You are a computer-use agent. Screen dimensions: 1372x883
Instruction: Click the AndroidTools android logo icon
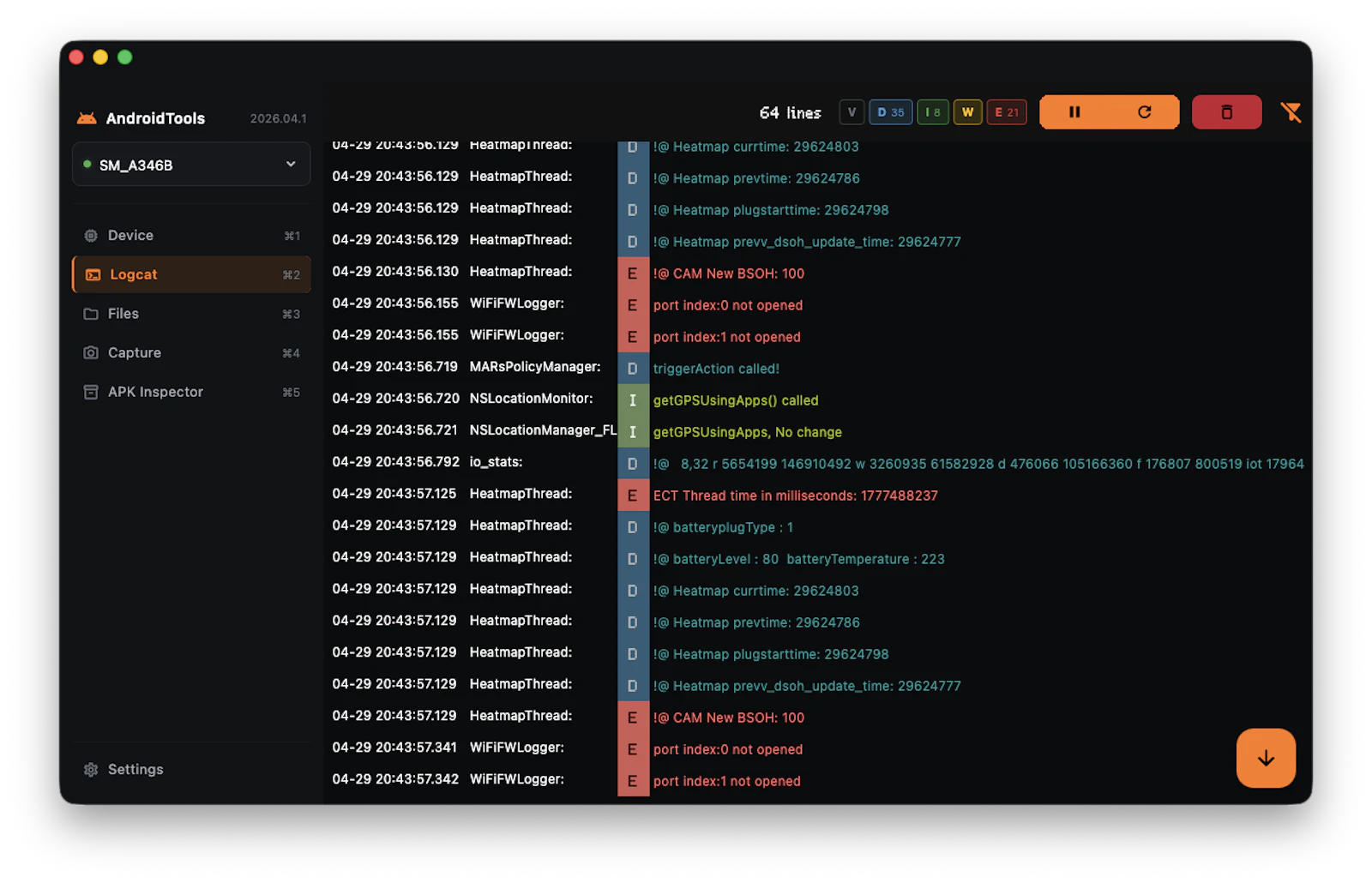click(x=87, y=118)
